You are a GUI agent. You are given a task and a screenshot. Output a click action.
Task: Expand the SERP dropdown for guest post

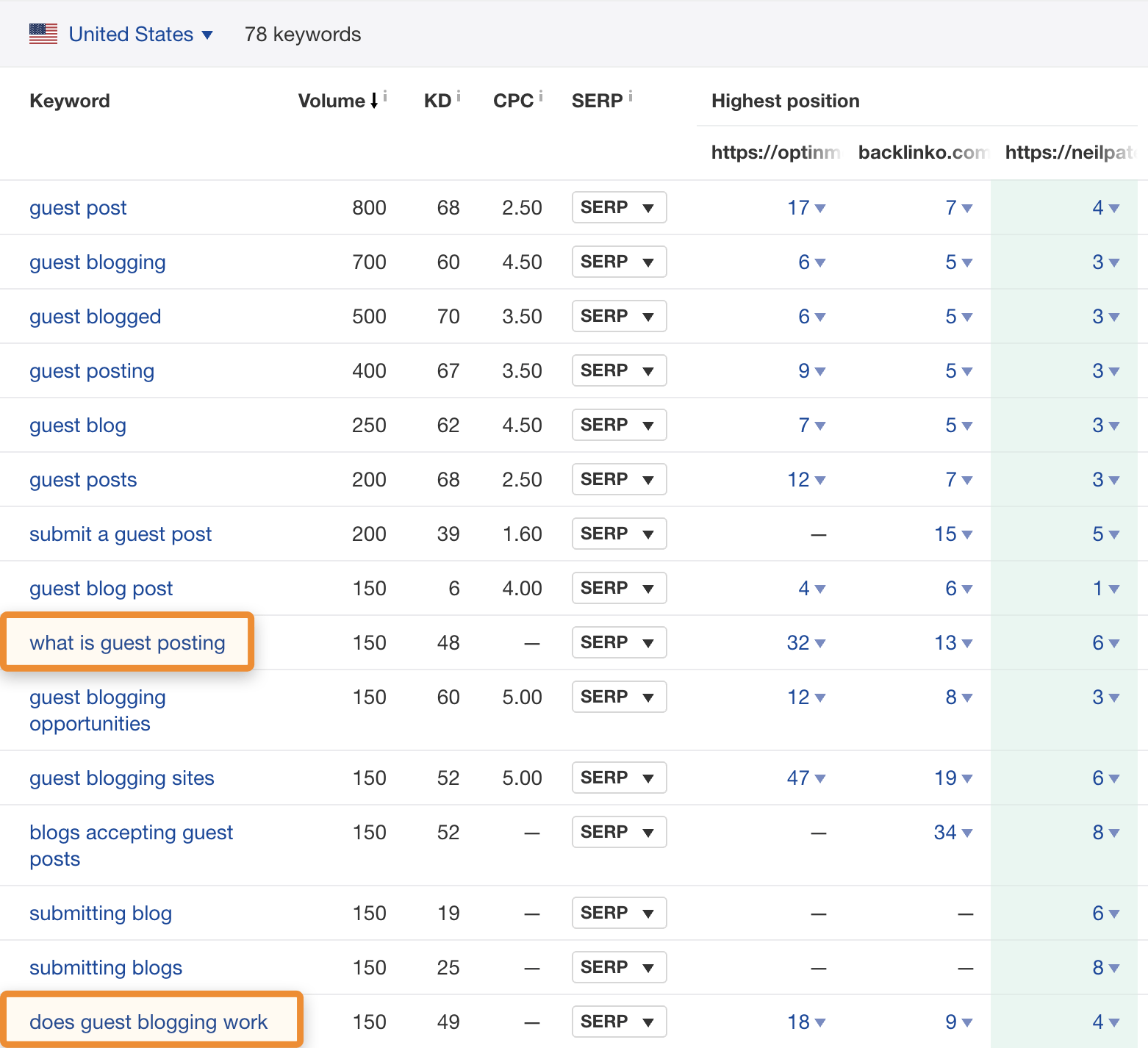coord(619,207)
